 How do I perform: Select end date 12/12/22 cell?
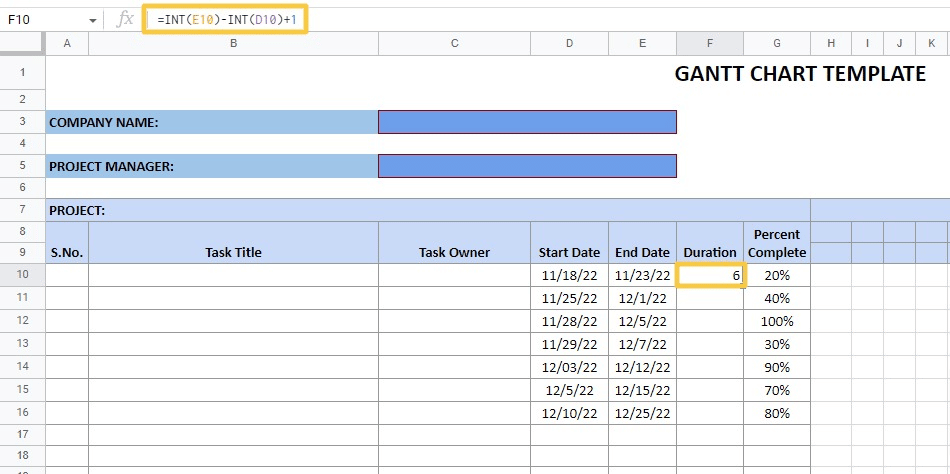click(642, 367)
